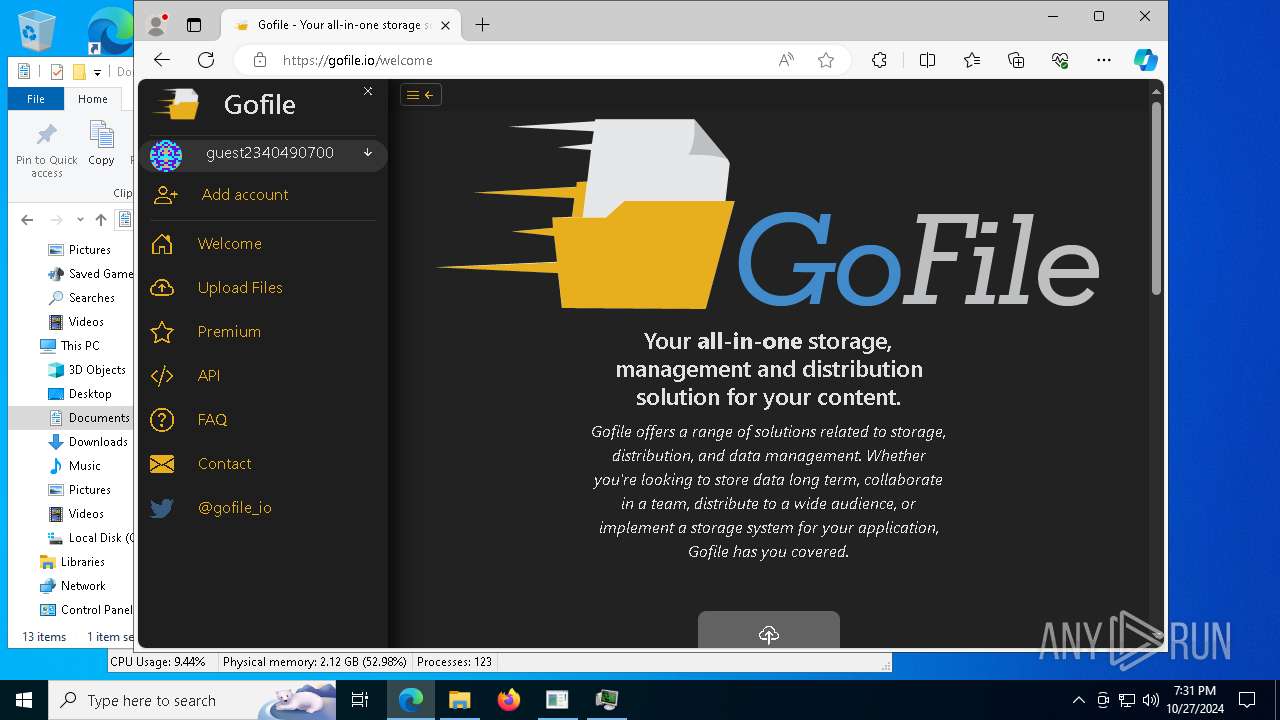Add this page to favorites star
The height and width of the screenshot is (720, 1280).
click(826, 60)
